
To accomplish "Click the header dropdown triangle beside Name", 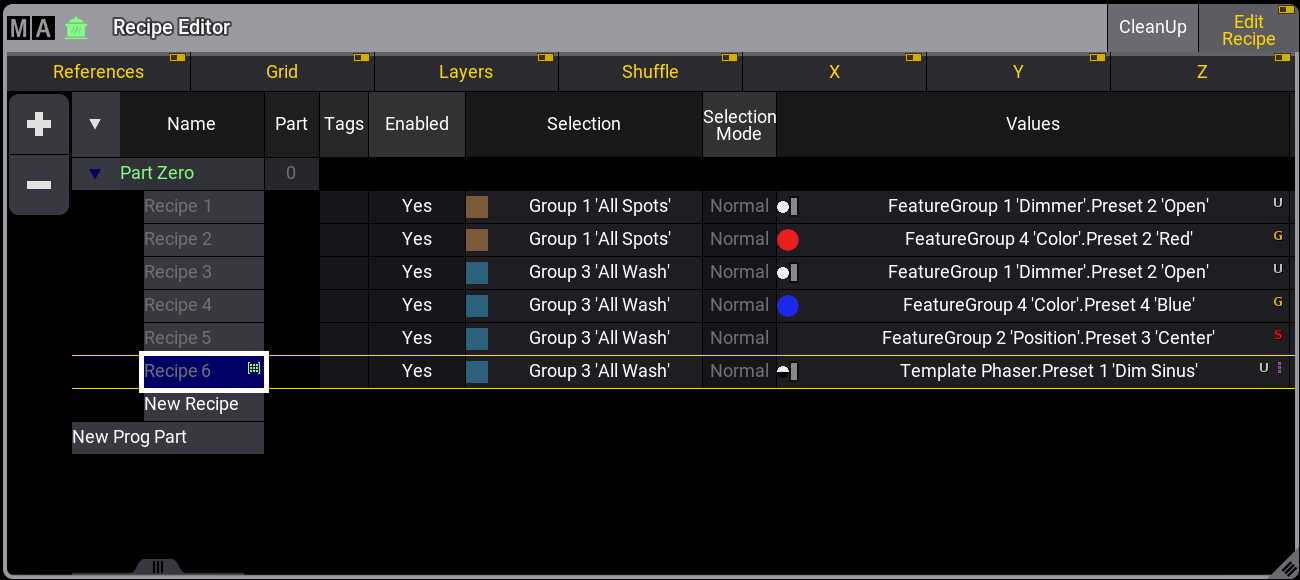I will coord(95,124).
